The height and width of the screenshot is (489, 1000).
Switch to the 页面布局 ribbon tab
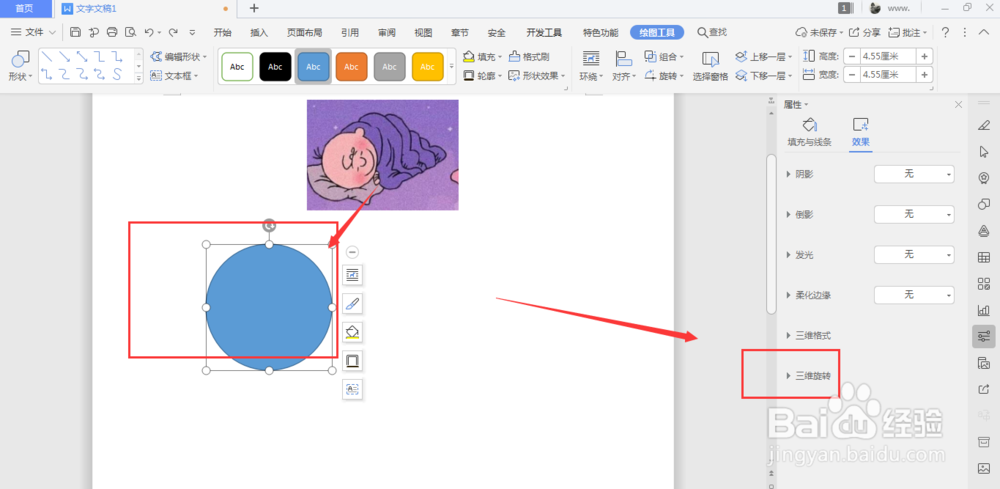point(304,33)
